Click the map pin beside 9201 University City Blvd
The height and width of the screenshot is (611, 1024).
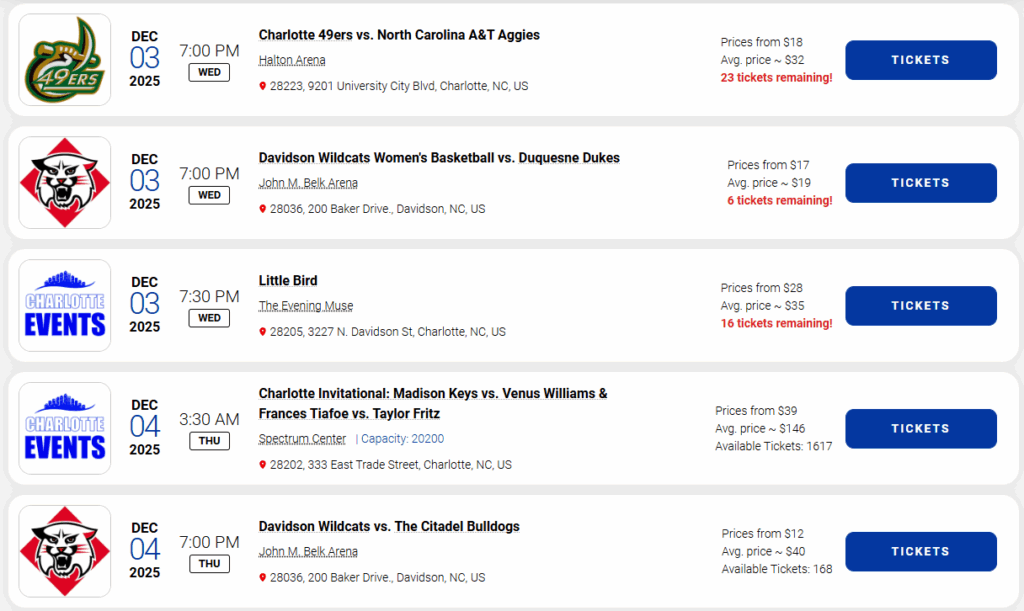tap(263, 86)
